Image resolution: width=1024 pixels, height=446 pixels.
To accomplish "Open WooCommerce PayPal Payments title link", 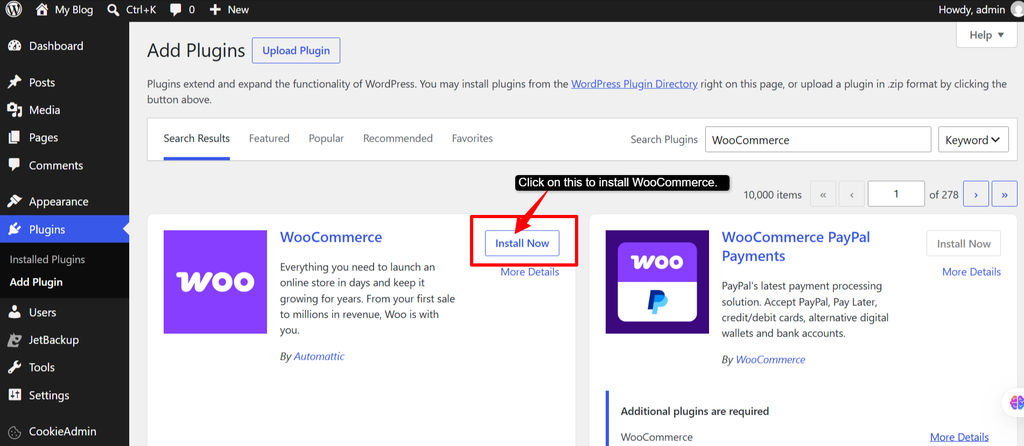I will click(x=795, y=246).
